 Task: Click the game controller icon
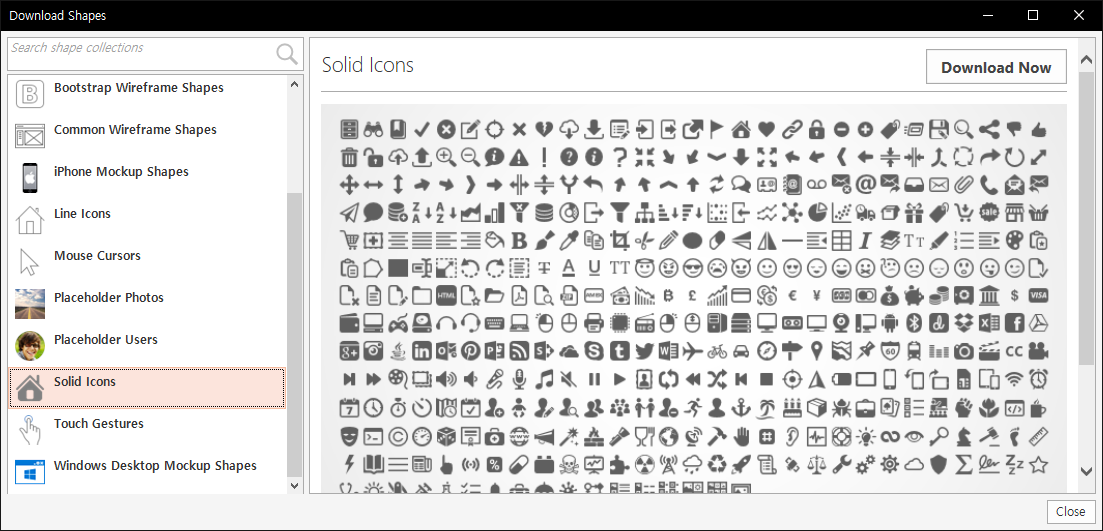pos(397,324)
